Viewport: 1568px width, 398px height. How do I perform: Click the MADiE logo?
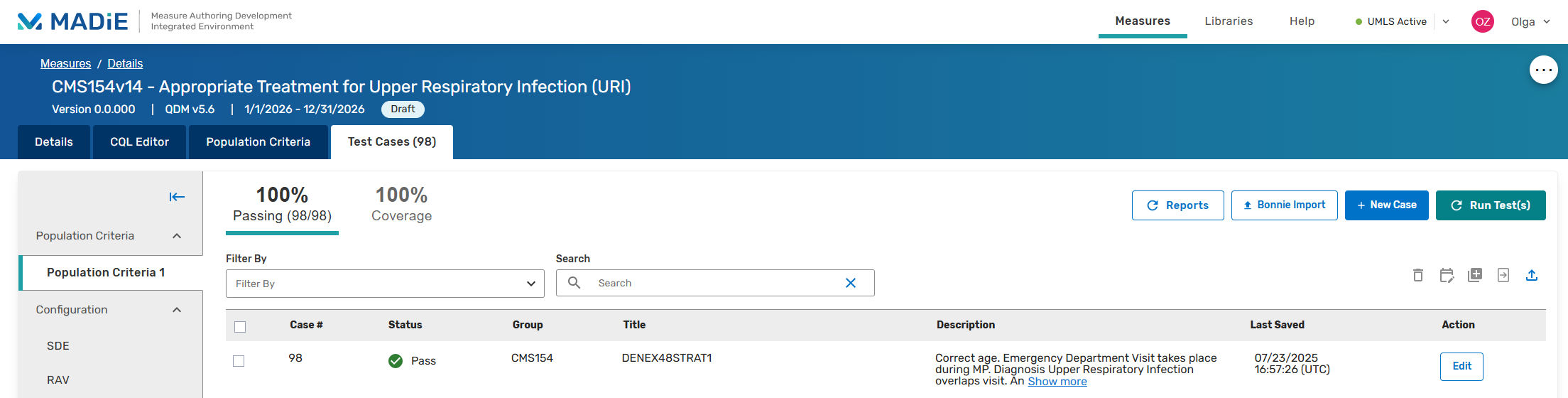[72, 21]
